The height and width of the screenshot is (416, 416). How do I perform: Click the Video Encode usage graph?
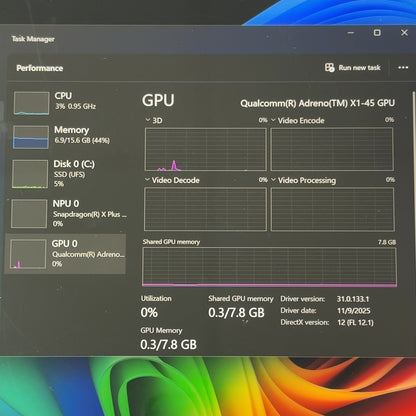pos(332,149)
